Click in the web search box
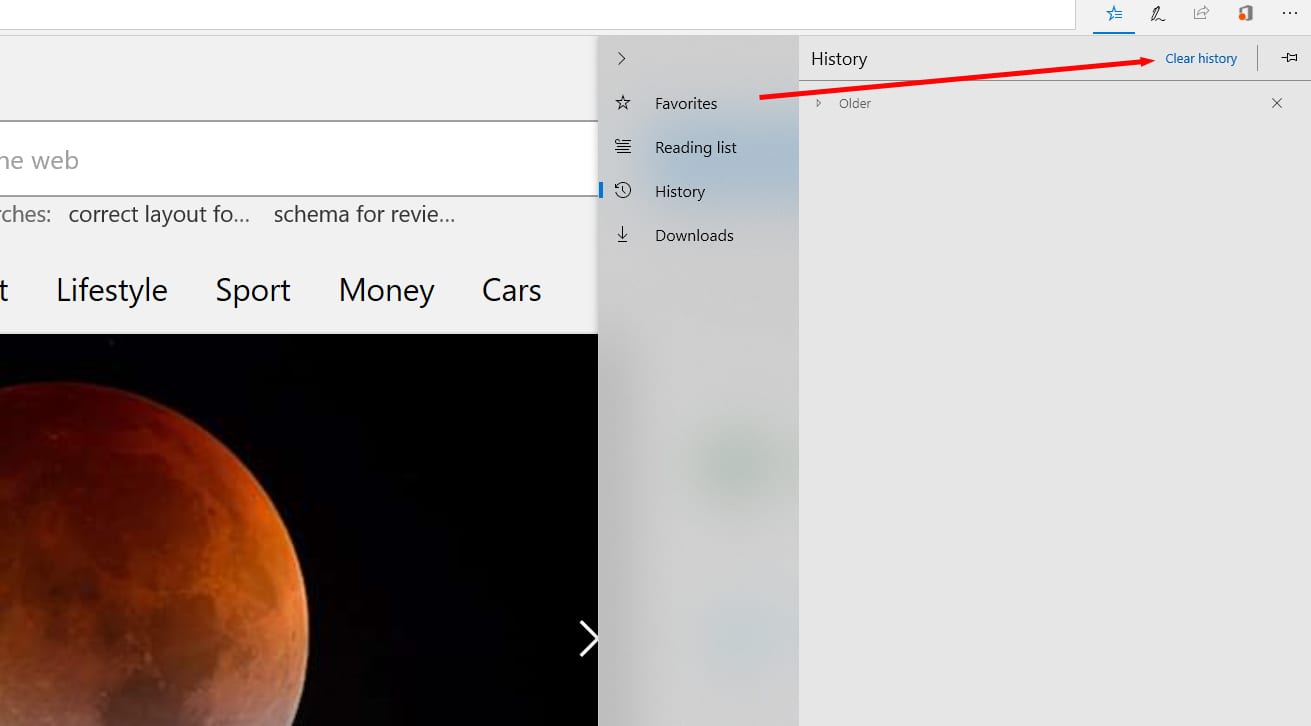Image resolution: width=1311 pixels, height=726 pixels. [x=299, y=160]
